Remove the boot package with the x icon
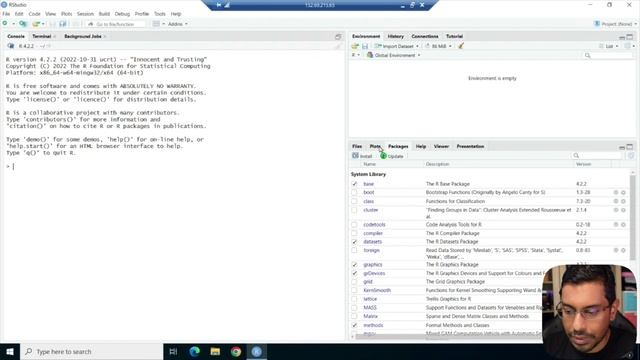640x360 pixels. [x=623, y=192]
